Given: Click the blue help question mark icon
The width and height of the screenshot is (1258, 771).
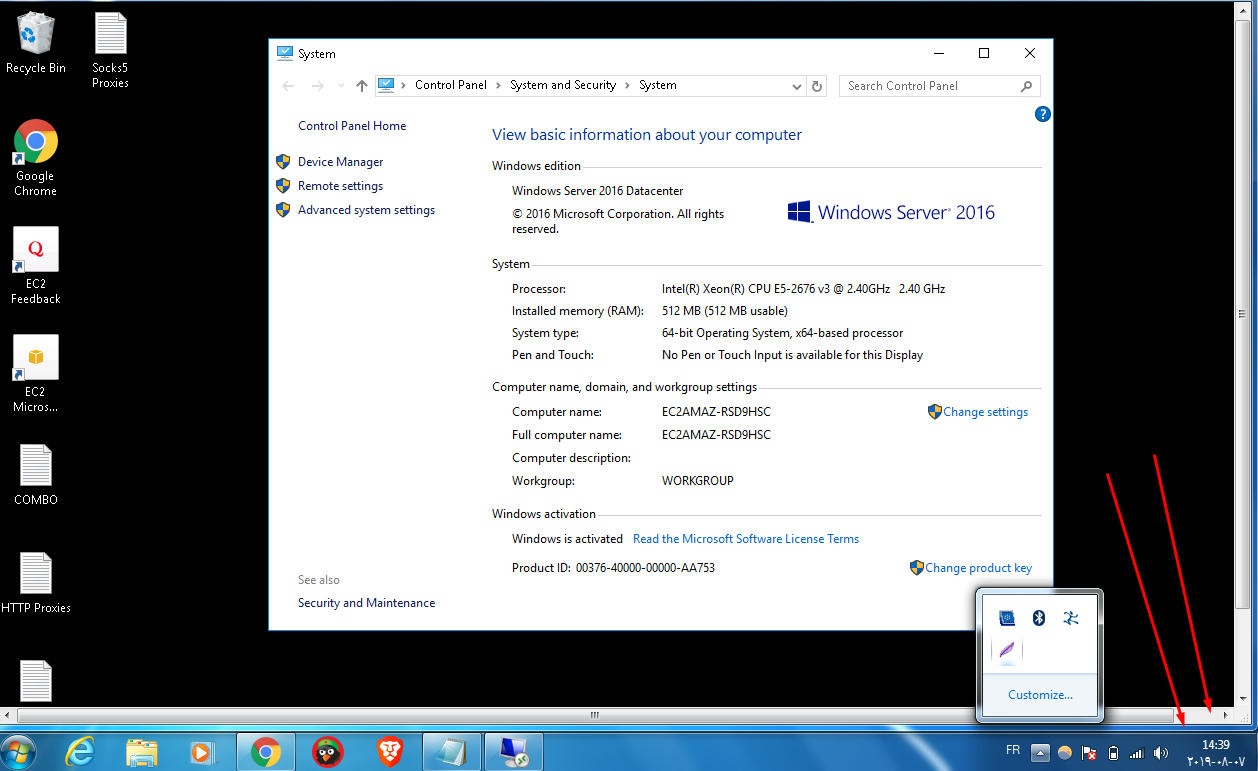Looking at the screenshot, I should [1043, 115].
